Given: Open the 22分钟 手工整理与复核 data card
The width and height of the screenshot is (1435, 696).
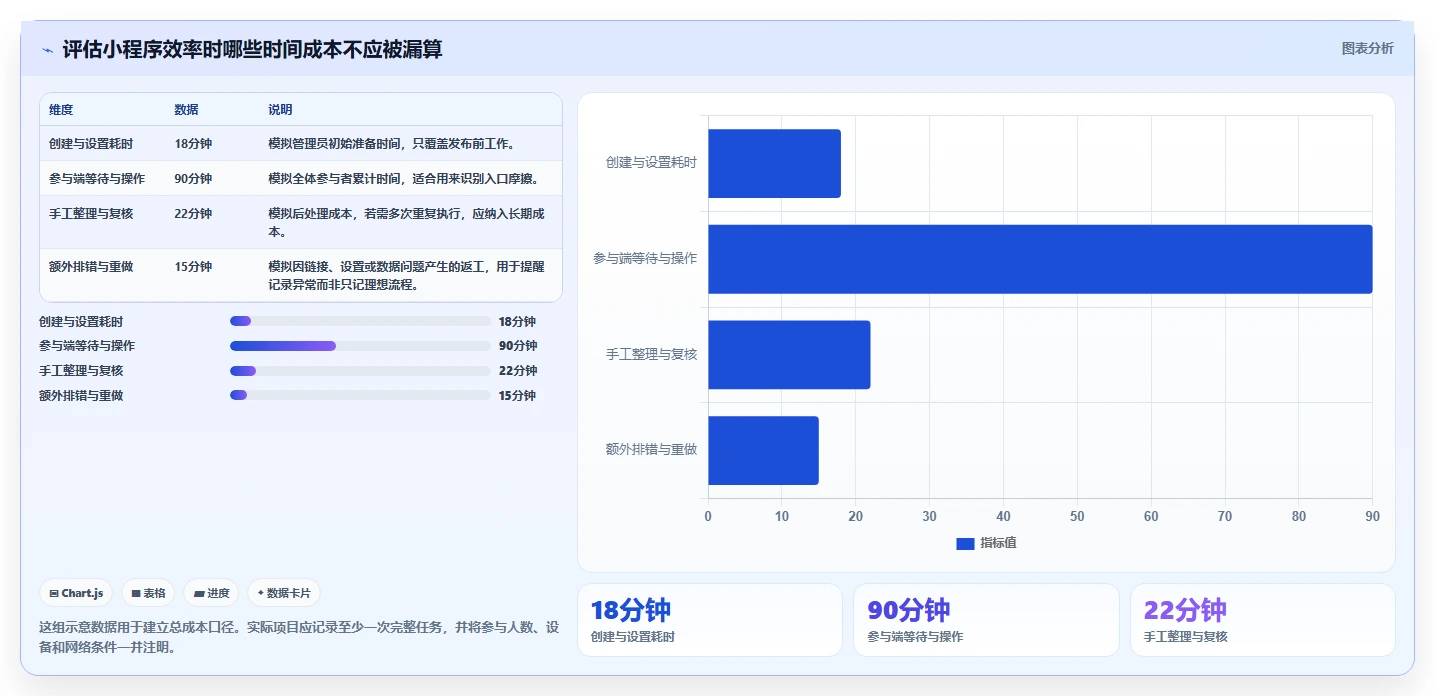Looking at the screenshot, I should [1262, 620].
